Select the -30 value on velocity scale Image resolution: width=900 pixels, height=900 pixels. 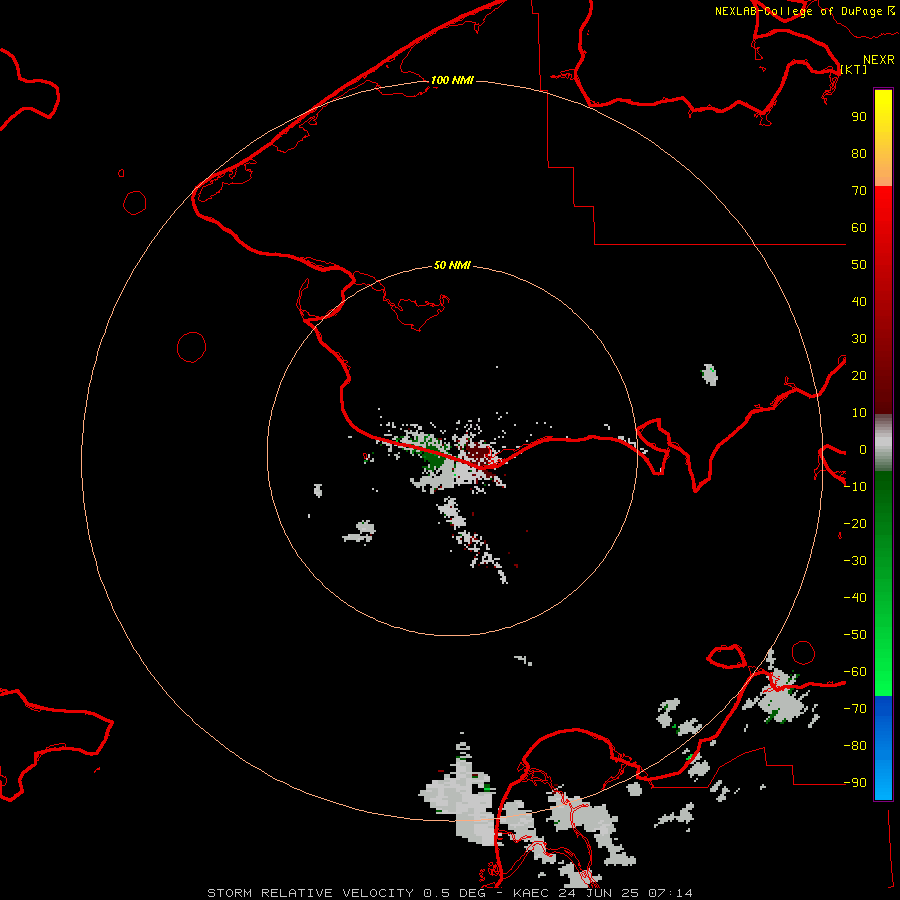point(855,561)
